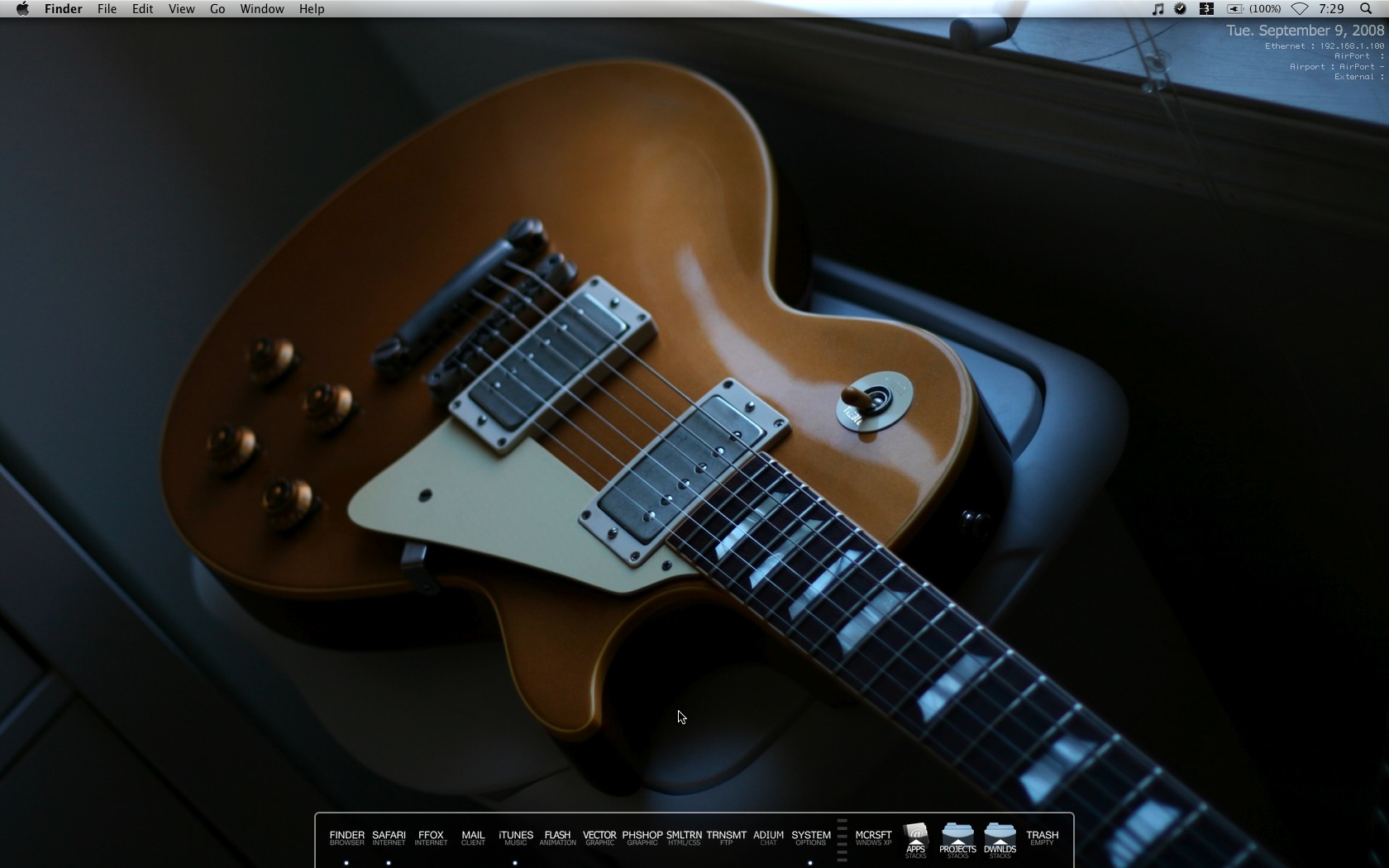1389x868 pixels.
Task: Click the (100%) battery percentage text
Action: (x=1265, y=9)
